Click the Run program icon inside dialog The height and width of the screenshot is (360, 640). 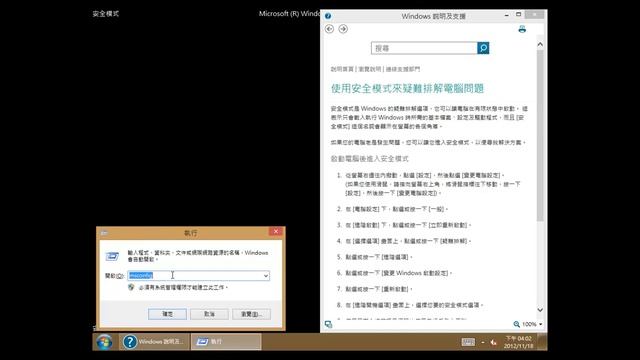112,256
